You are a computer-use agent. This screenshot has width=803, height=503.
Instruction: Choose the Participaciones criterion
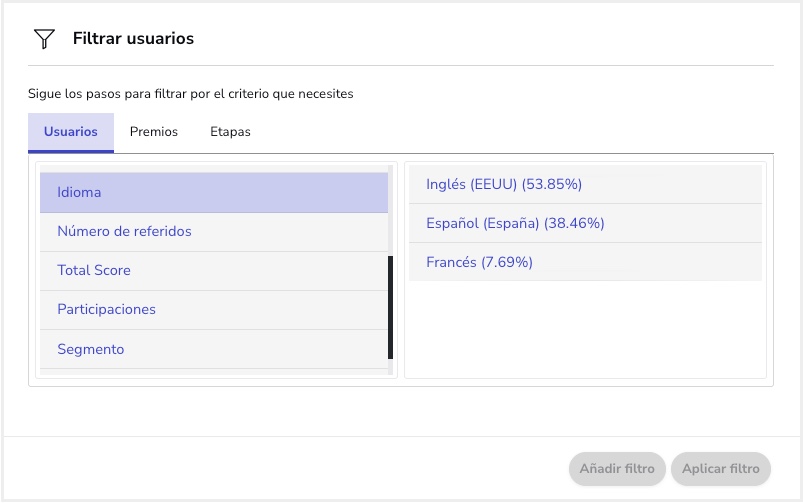tap(214, 309)
